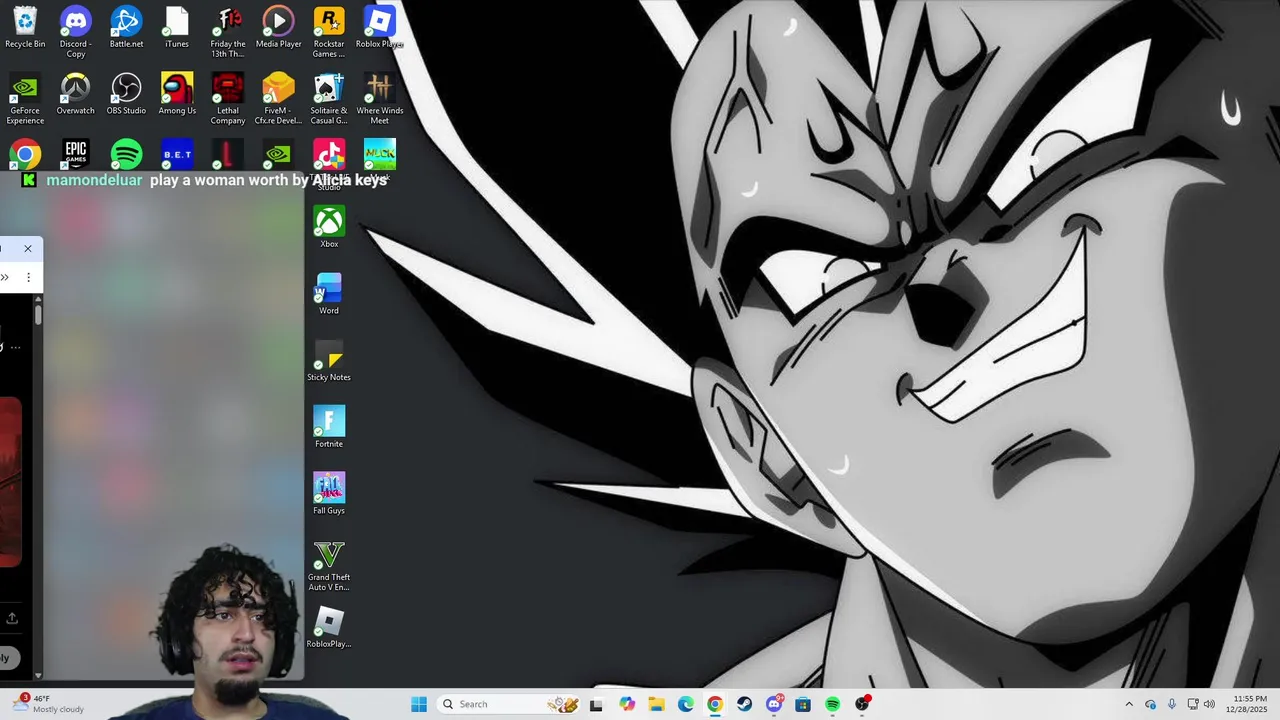Expand the double-chevron overflow in the left window
The image size is (1280, 720).
pos(5,277)
